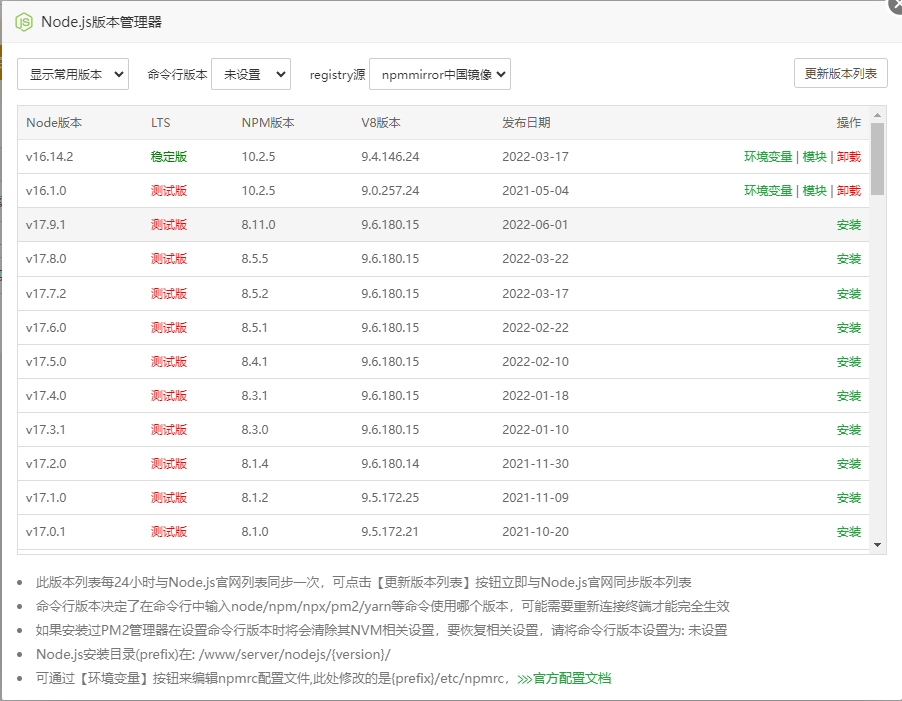Click the 稳定版 label for v16.14.2
This screenshot has width=902, height=701.
(169, 156)
